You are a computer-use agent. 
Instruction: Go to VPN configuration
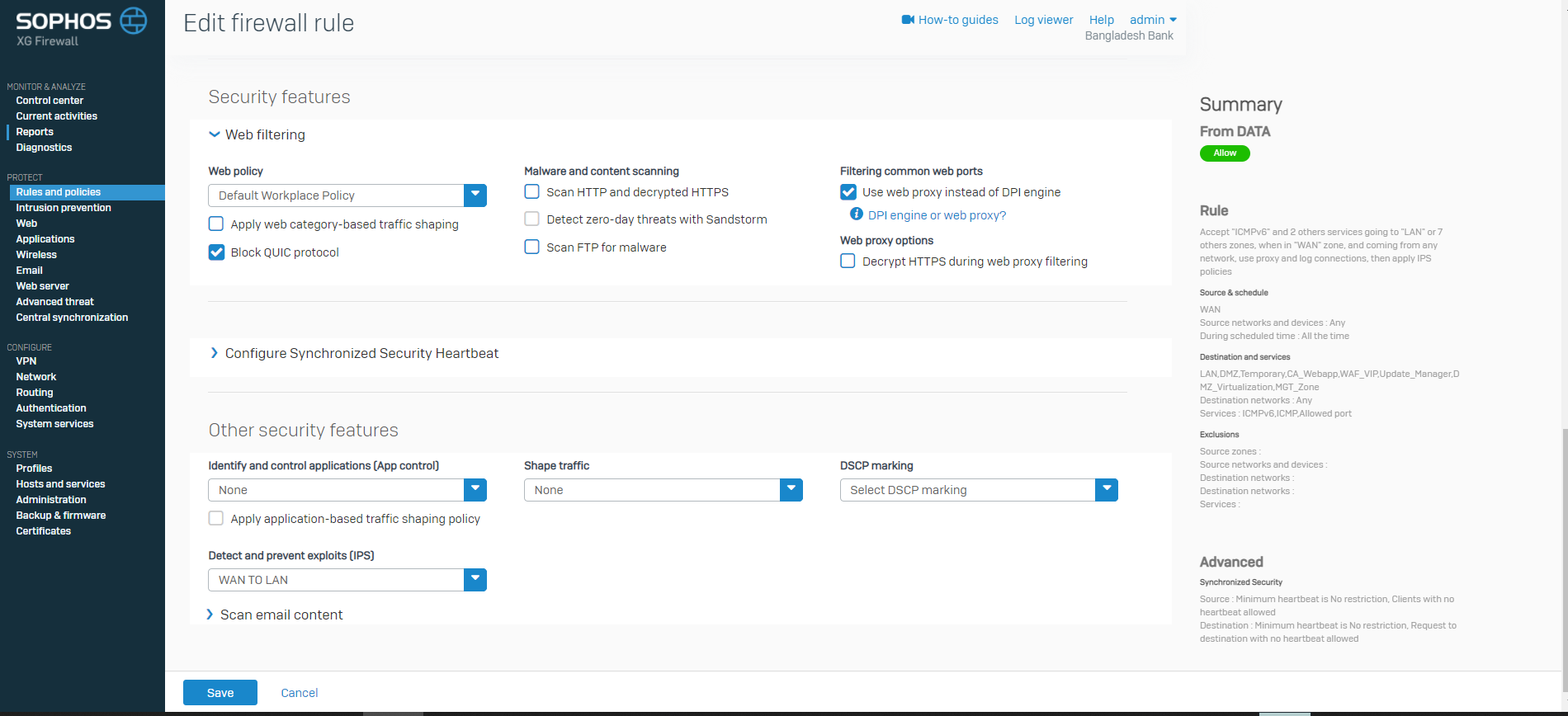click(26, 361)
